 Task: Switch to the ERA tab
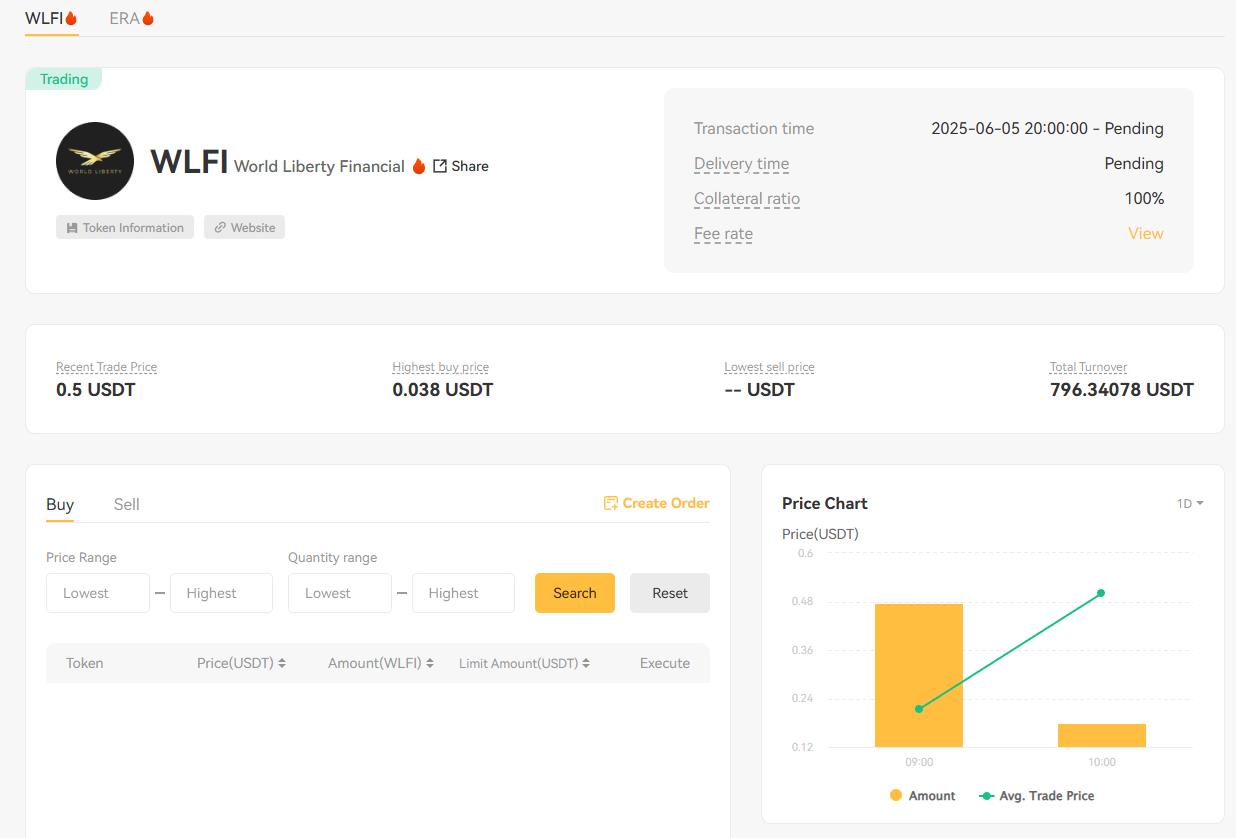(132, 18)
